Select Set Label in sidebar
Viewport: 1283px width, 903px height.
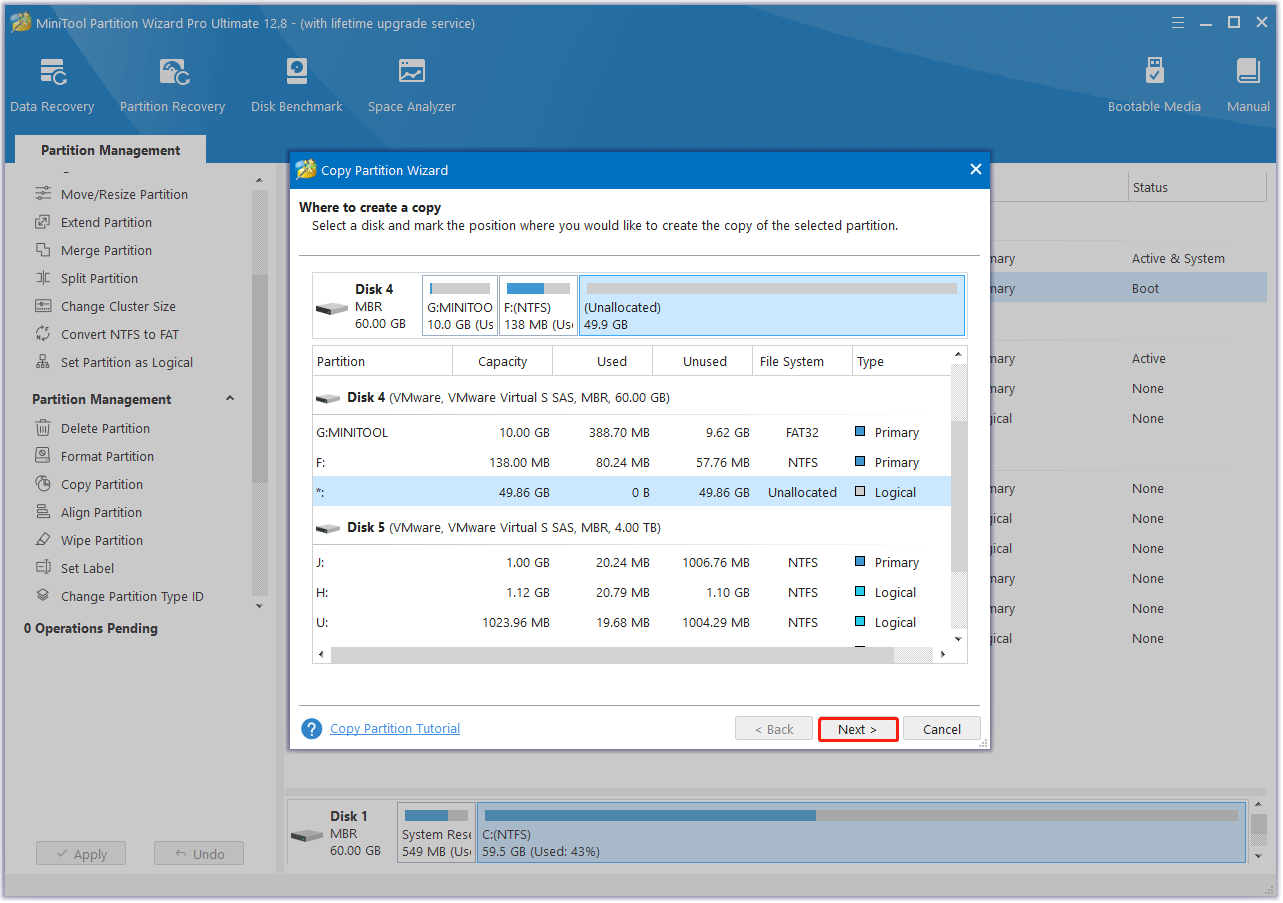[x=87, y=568]
